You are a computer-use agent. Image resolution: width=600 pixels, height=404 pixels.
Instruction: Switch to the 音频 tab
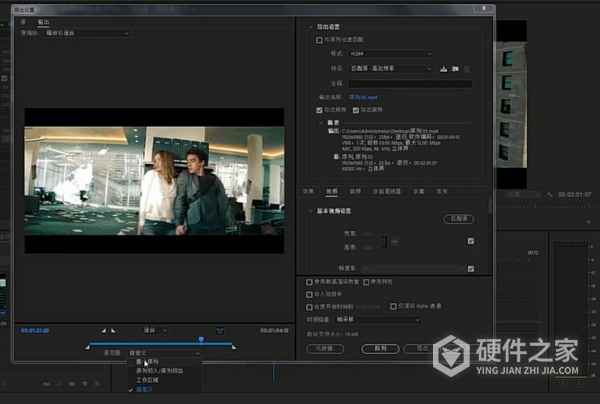[x=357, y=189]
